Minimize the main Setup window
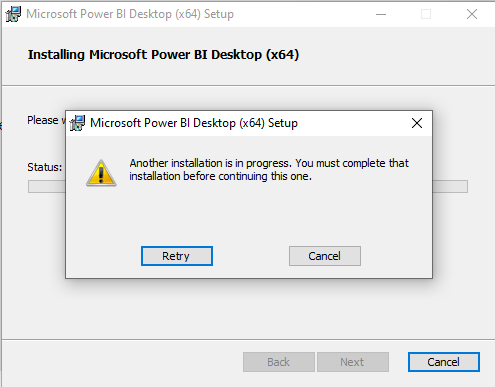This screenshot has width=495, height=387. (x=381, y=14)
